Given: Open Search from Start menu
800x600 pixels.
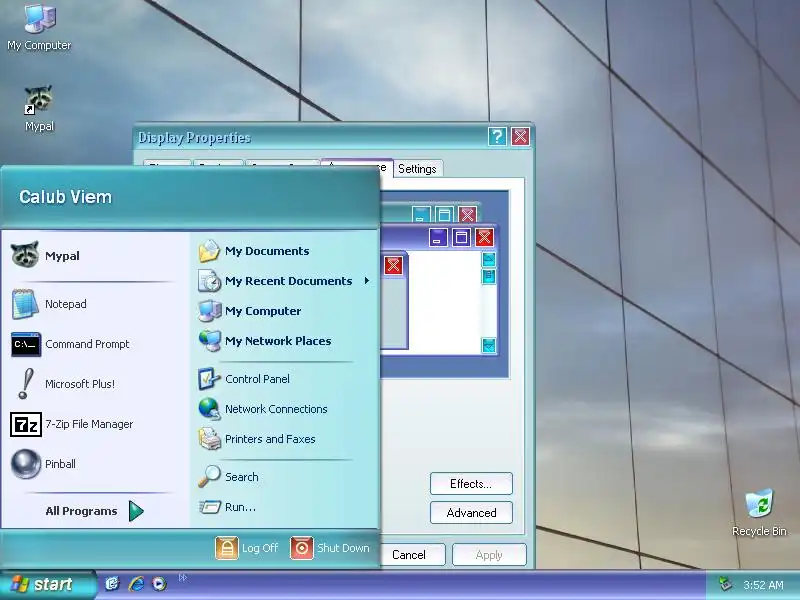Looking at the screenshot, I should (285, 477).
